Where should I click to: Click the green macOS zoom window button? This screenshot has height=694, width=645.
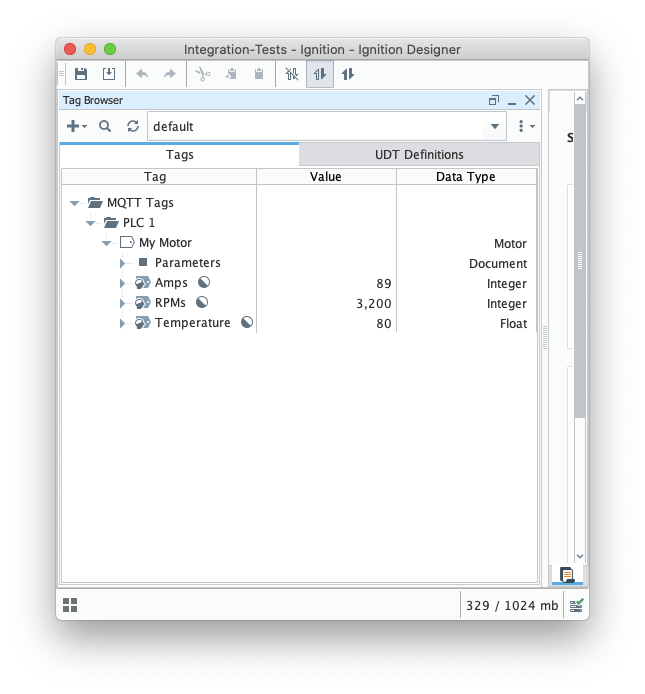point(110,49)
